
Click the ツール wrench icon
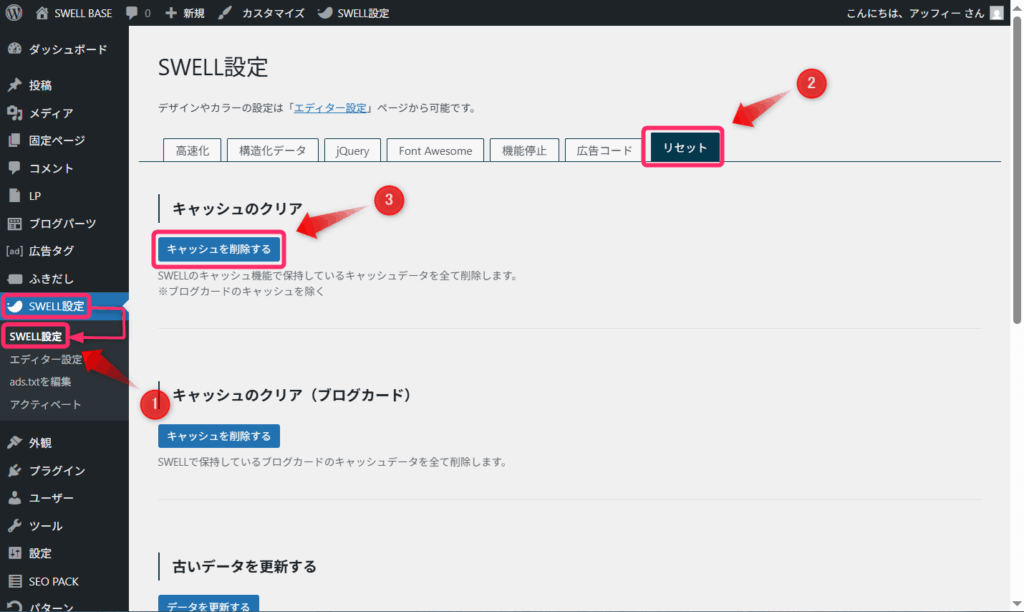tap(14, 526)
